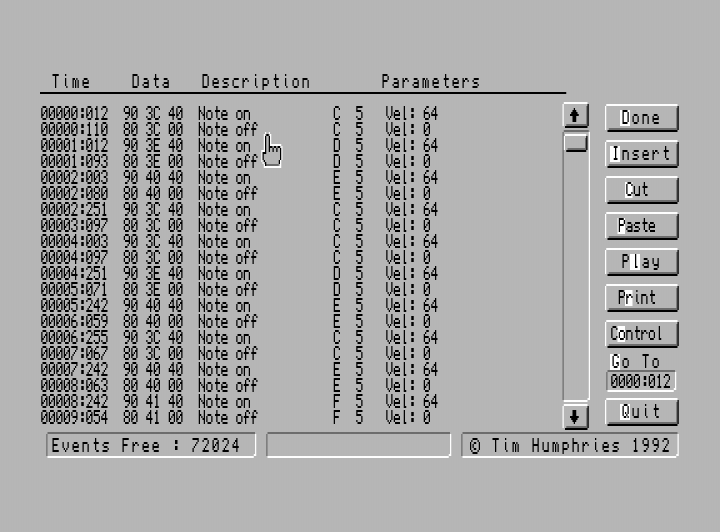The height and width of the screenshot is (532, 720).
Task: Click the scrollbar thumb handle
Action: pyautogui.click(x=576, y=142)
